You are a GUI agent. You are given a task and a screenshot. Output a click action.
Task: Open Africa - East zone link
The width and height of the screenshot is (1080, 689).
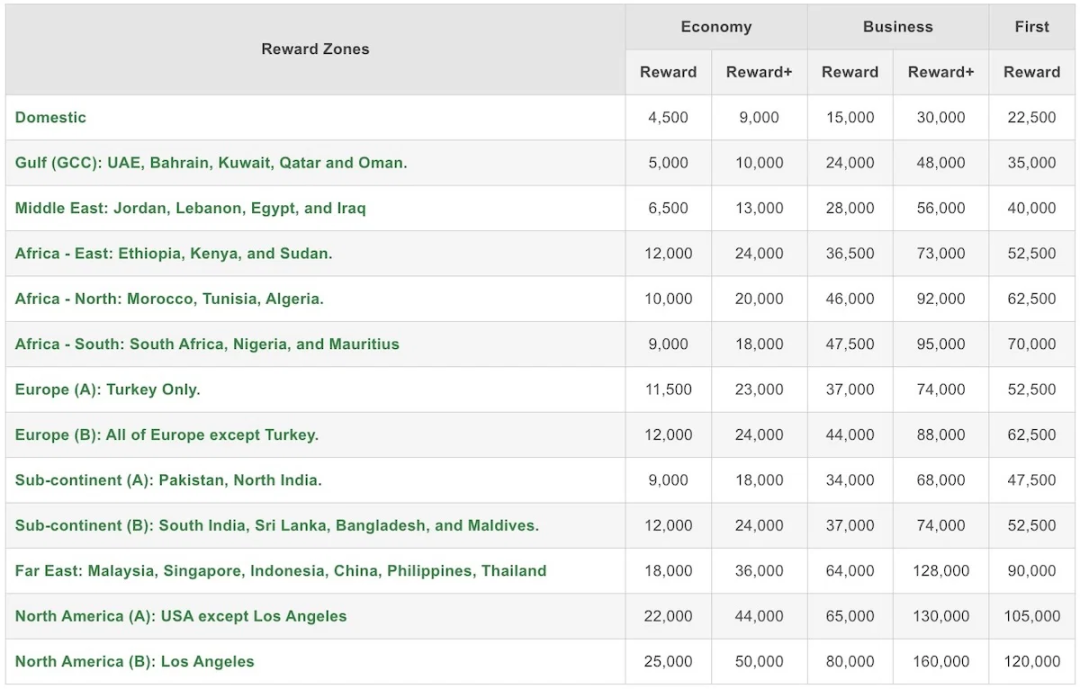point(174,254)
